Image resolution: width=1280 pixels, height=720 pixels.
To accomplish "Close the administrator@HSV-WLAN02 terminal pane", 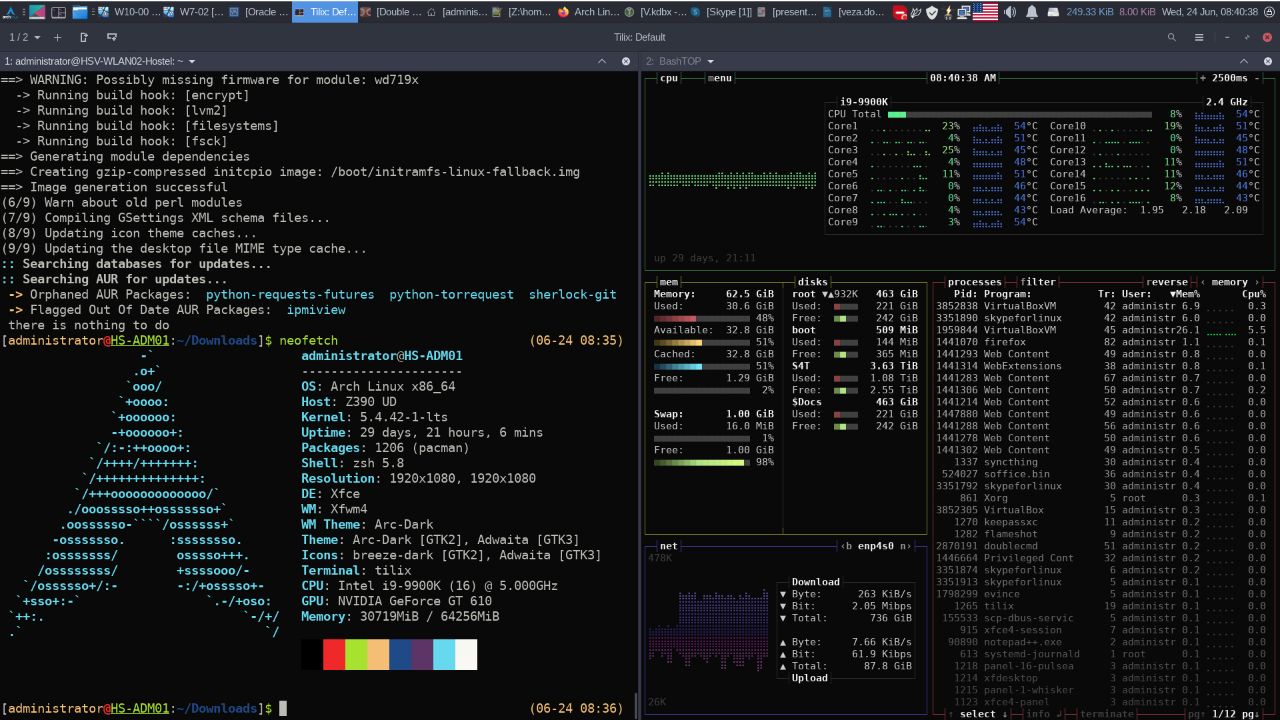I will point(626,61).
